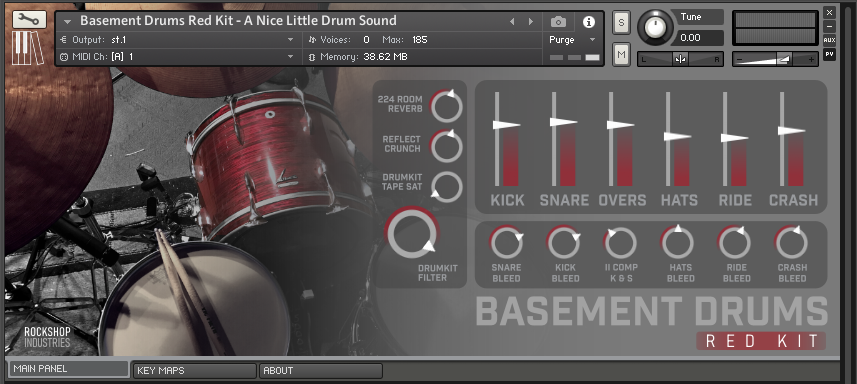Go to the previous instrument arrow
The width and height of the screenshot is (857, 384).
(x=512, y=22)
